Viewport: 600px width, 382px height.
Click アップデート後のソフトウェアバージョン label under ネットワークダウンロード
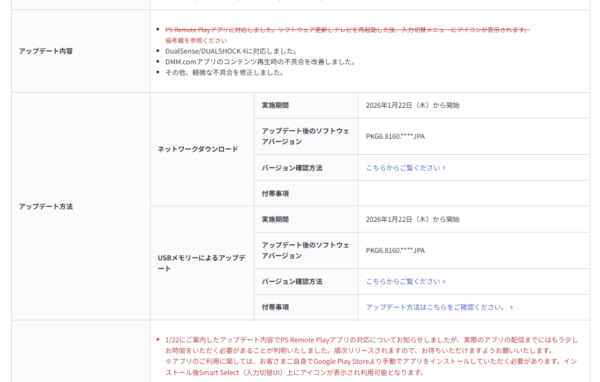click(x=305, y=136)
